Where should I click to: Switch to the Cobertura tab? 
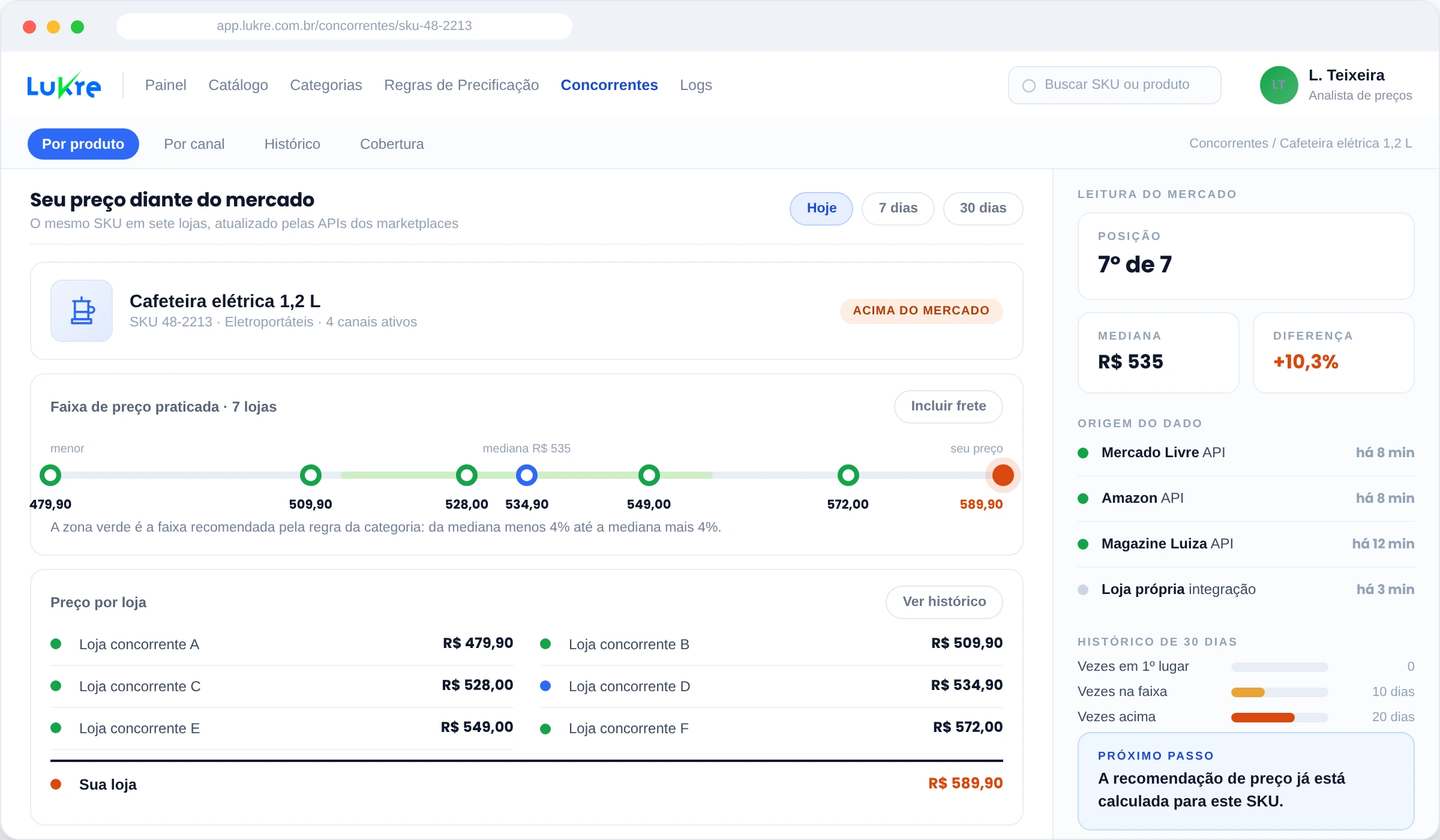tap(392, 144)
